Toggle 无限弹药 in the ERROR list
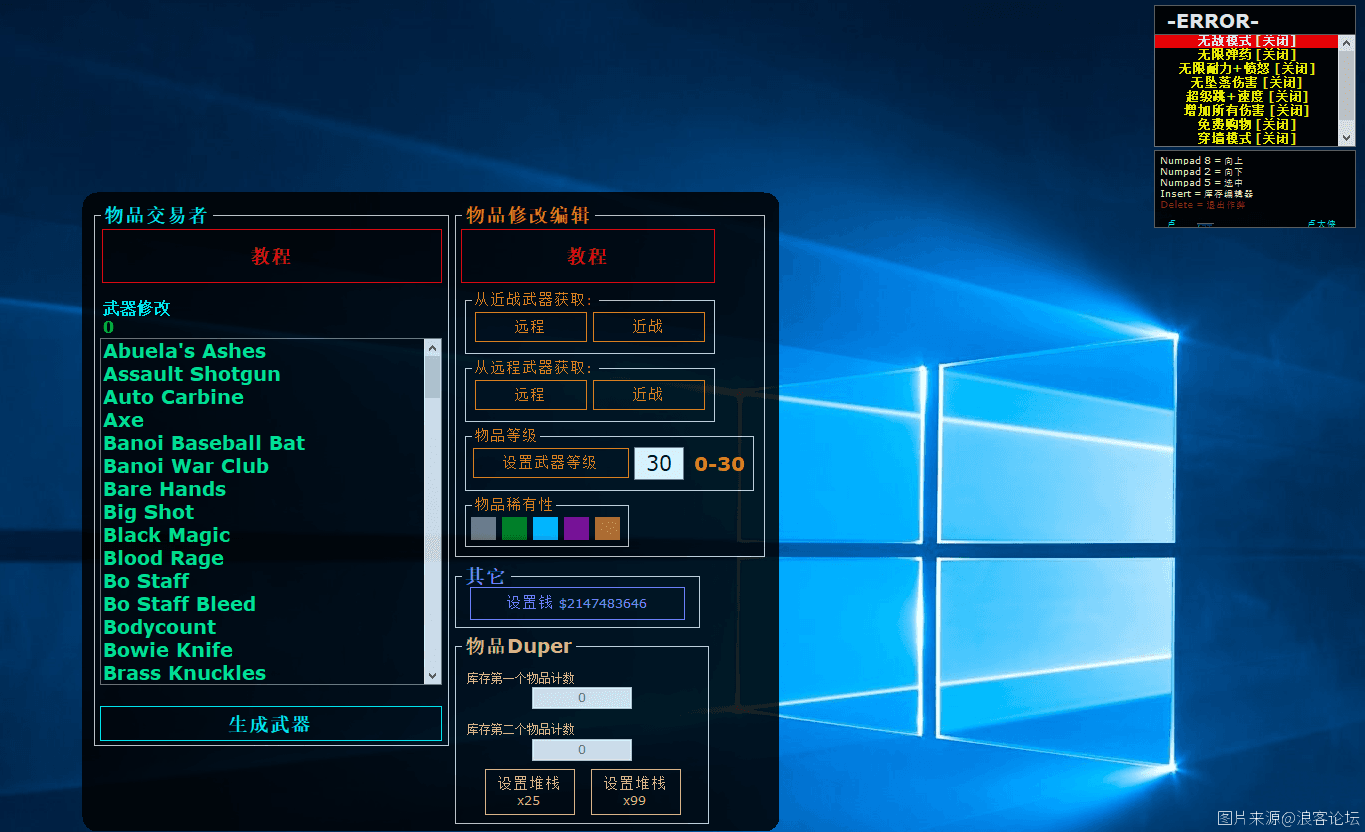Viewport: 1365px width, 832px height. [x=1246, y=55]
